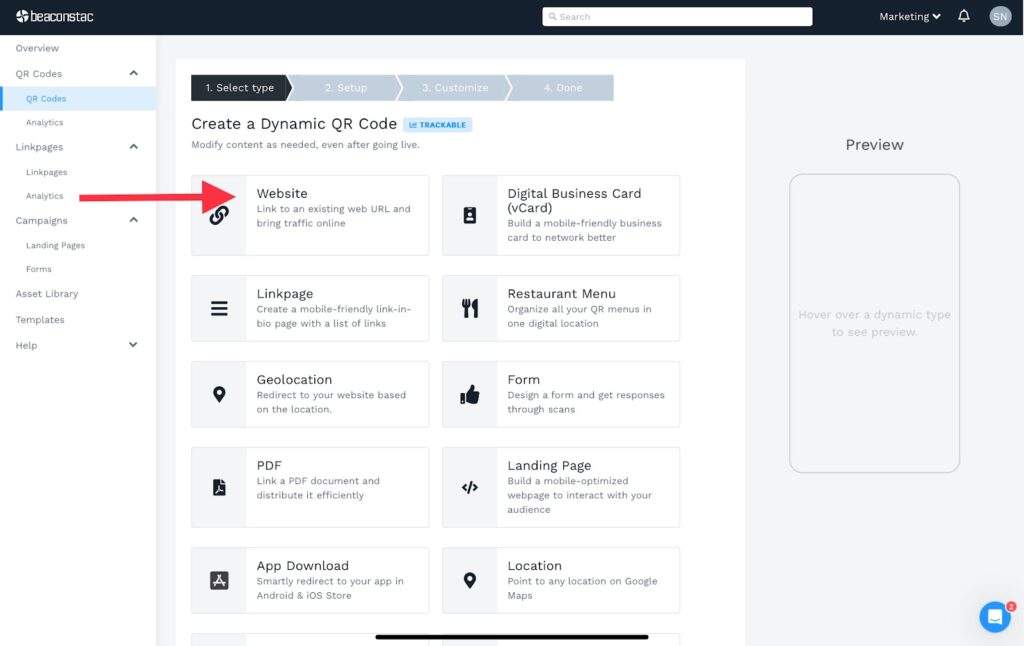This screenshot has height=646, width=1024.
Task: Open the Templates page
Action: point(40,319)
